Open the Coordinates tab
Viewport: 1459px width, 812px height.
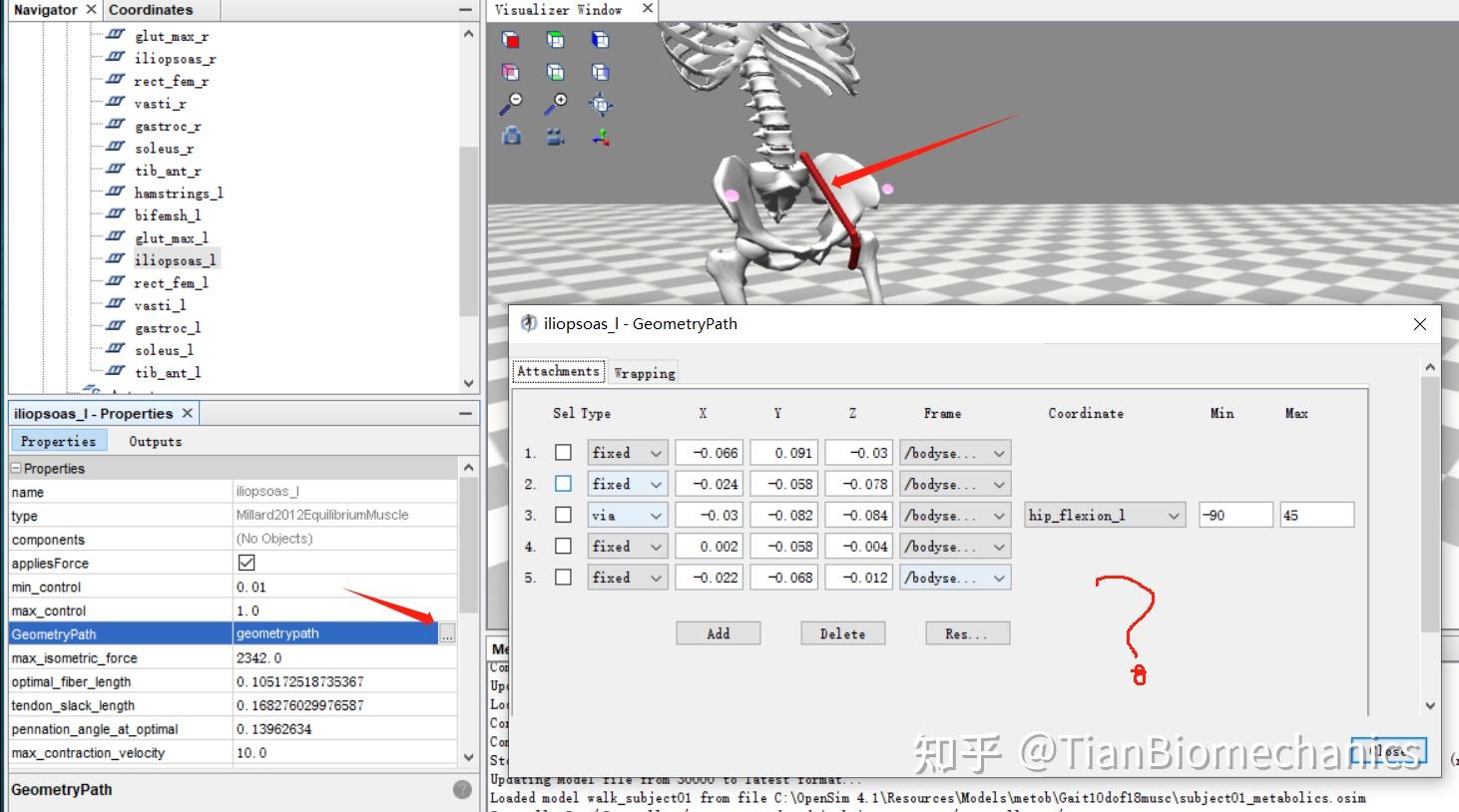coord(152,10)
